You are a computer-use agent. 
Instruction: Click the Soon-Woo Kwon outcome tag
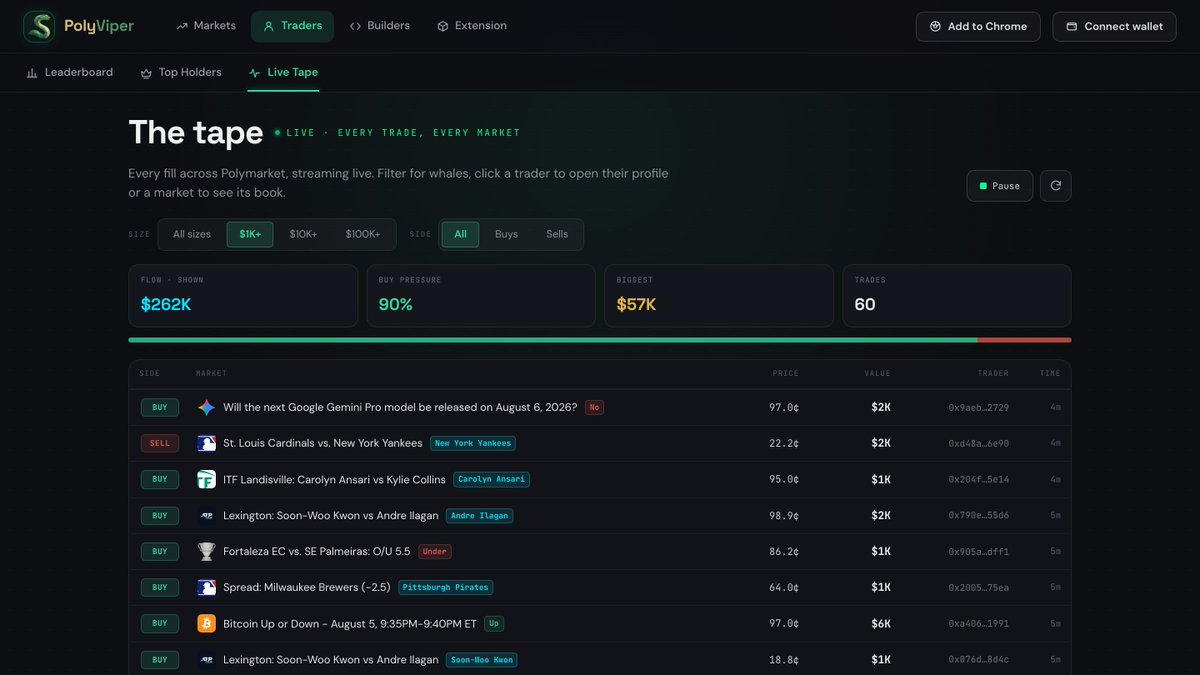[482, 660]
